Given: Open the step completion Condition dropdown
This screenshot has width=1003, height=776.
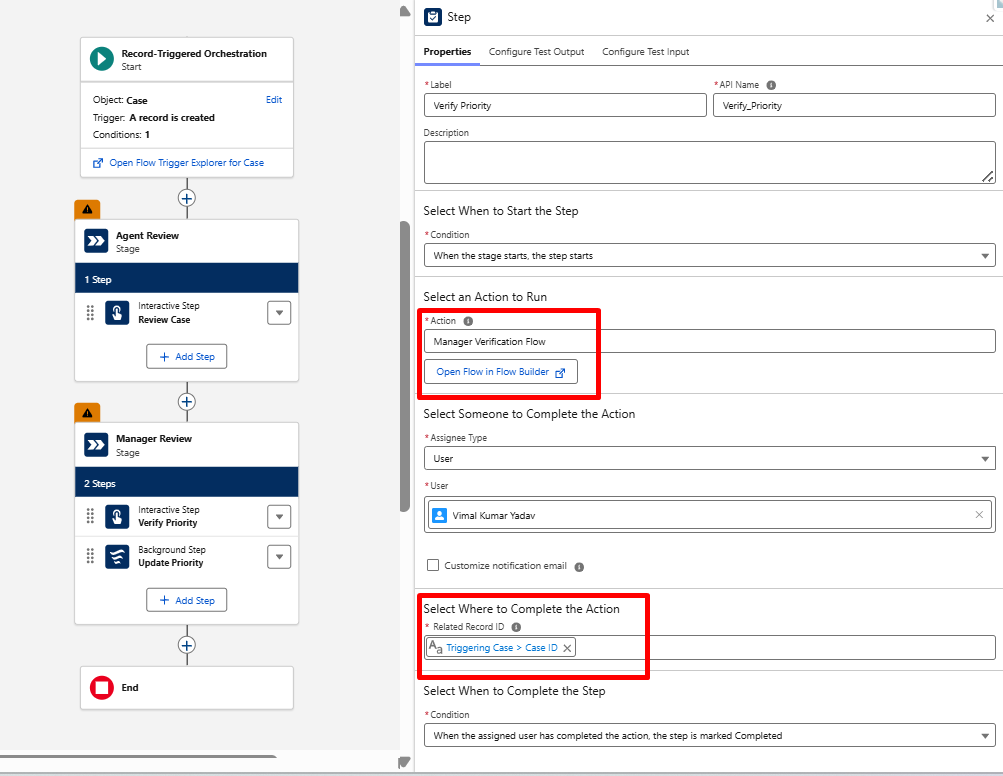Looking at the screenshot, I should (x=709, y=736).
